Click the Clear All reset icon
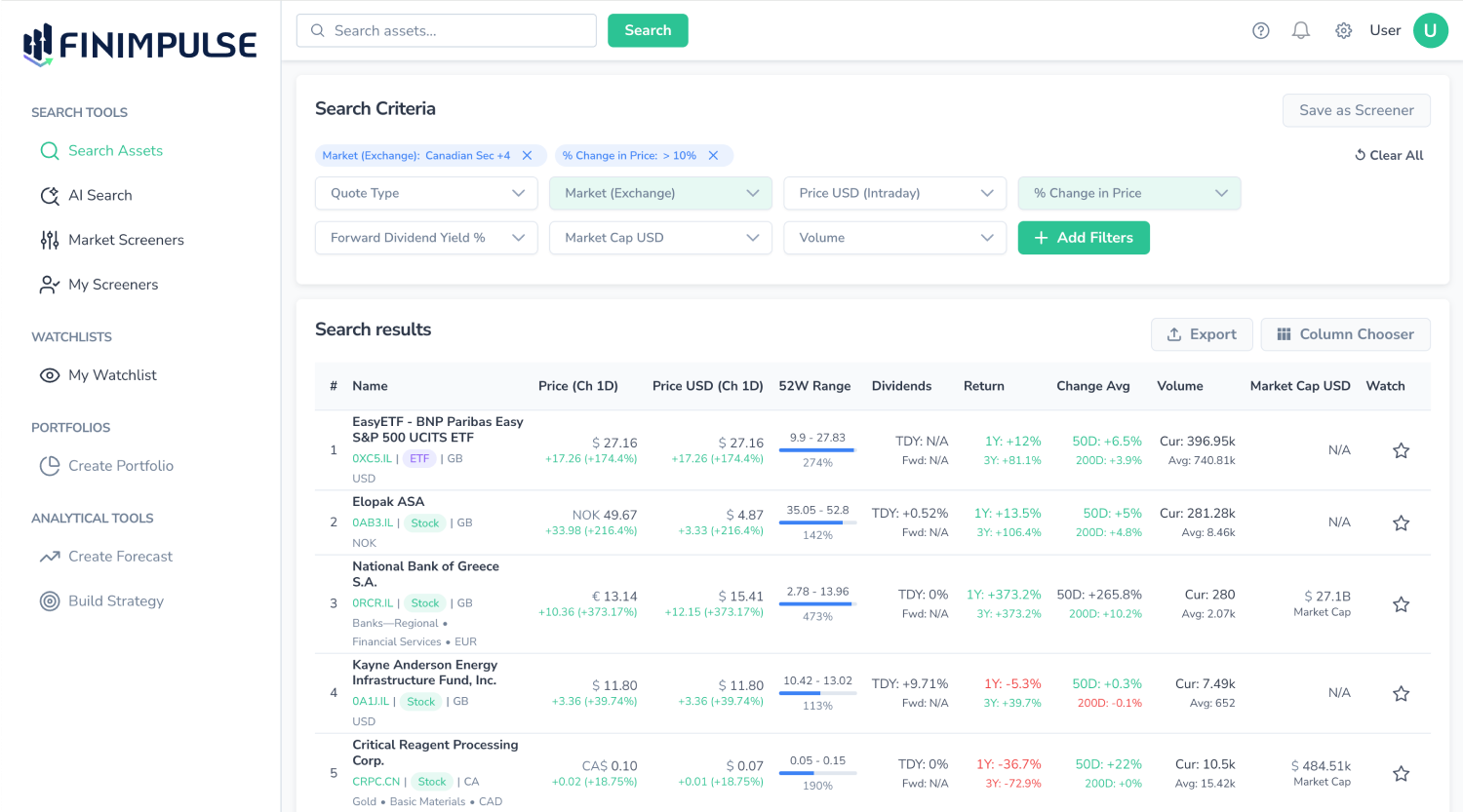This screenshot has height=812, width=1463. pos(1360,155)
